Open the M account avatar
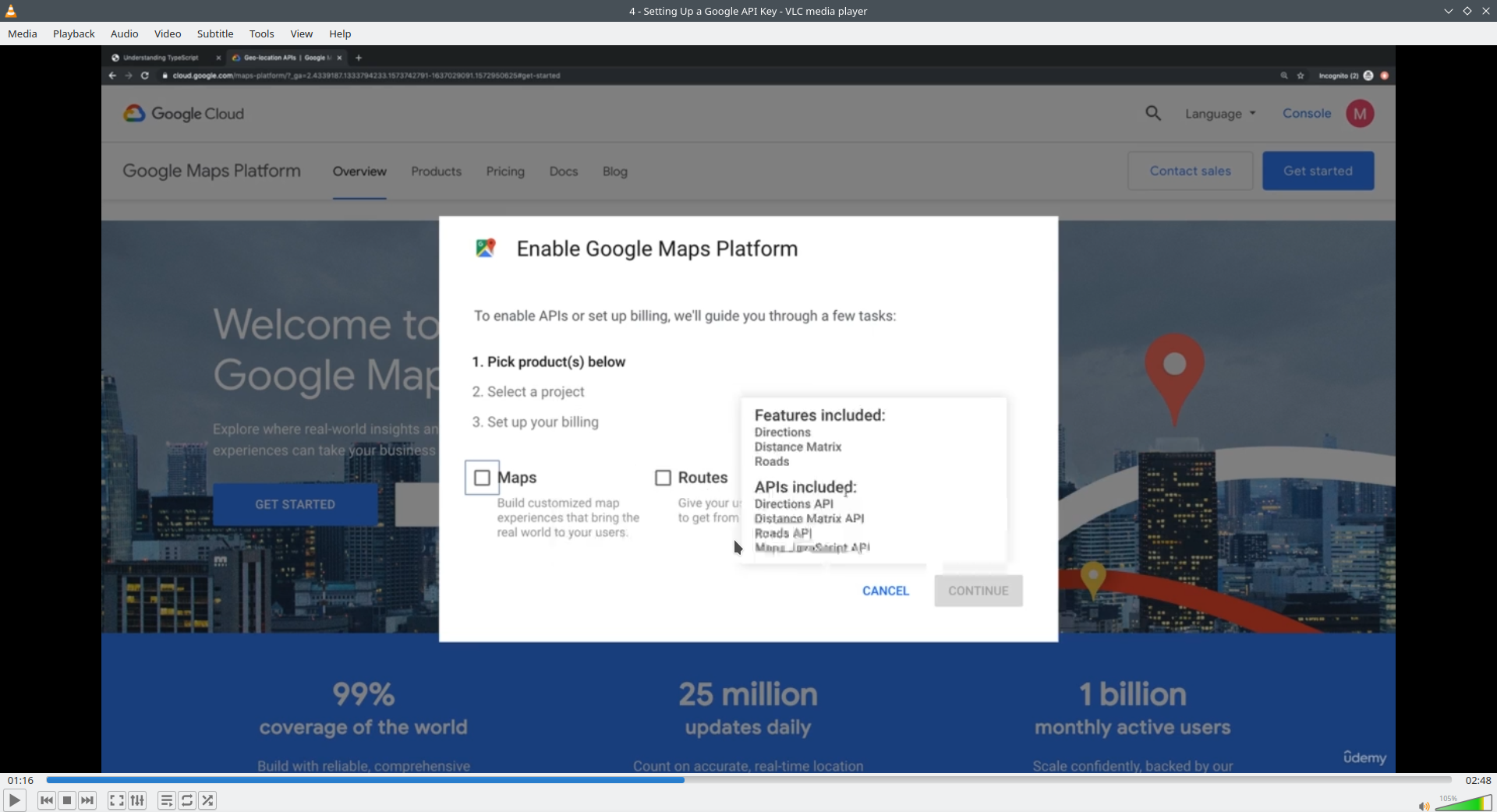The width and height of the screenshot is (1497, 812). click(1360, 114)
